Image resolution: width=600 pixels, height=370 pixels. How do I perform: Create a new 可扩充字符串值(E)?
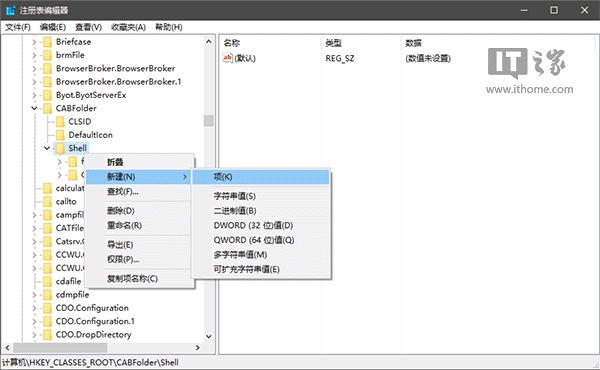(x=261, y=270)
